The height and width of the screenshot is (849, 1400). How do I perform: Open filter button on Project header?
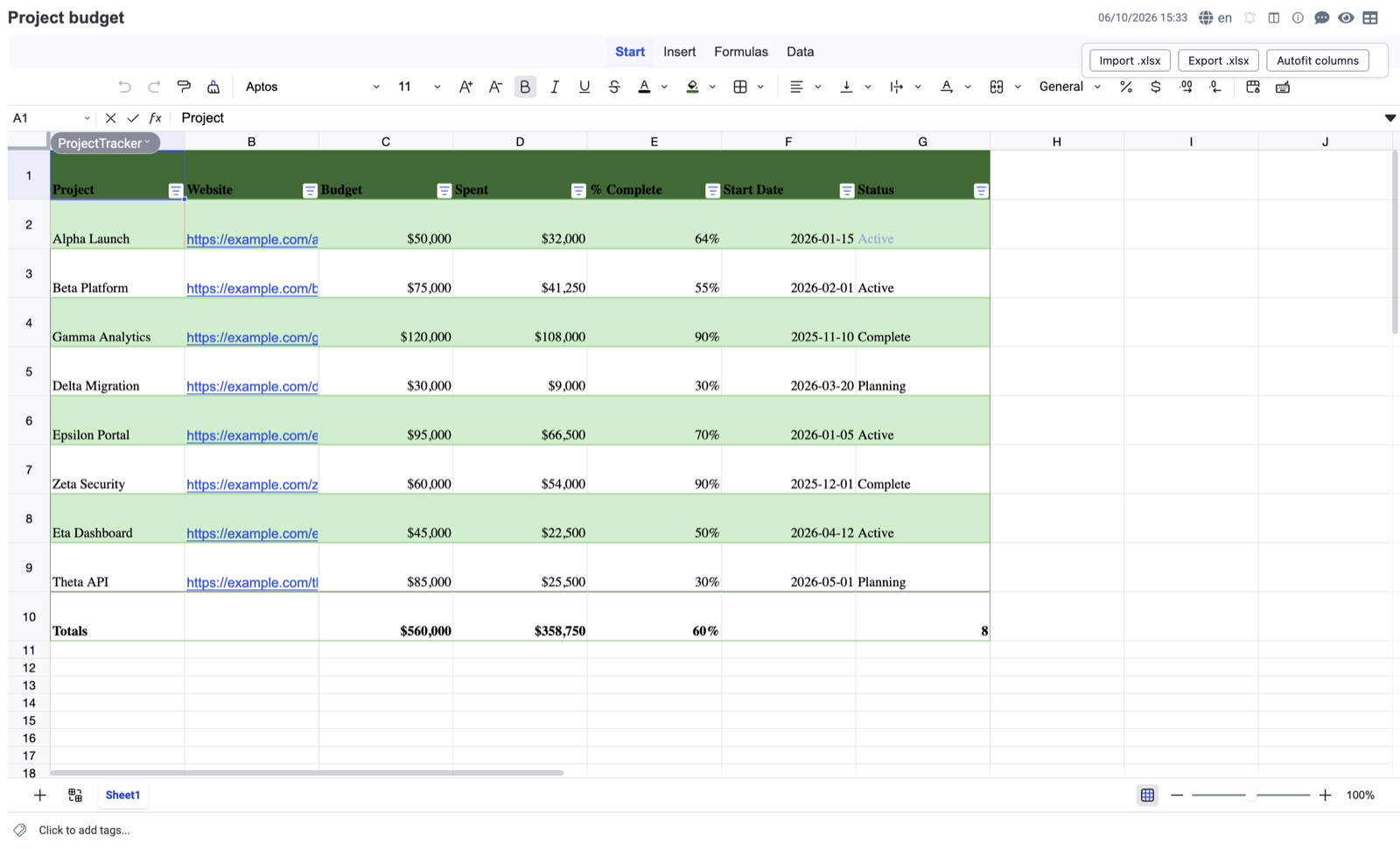tap(175, 191)
